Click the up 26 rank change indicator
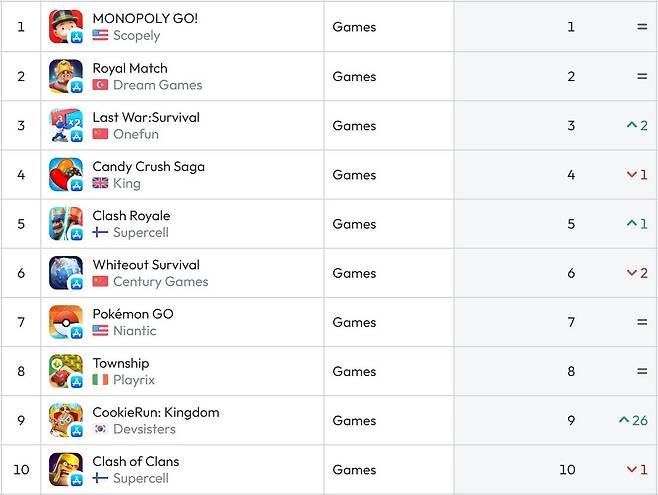658x495 pixels. pos(634,420)
